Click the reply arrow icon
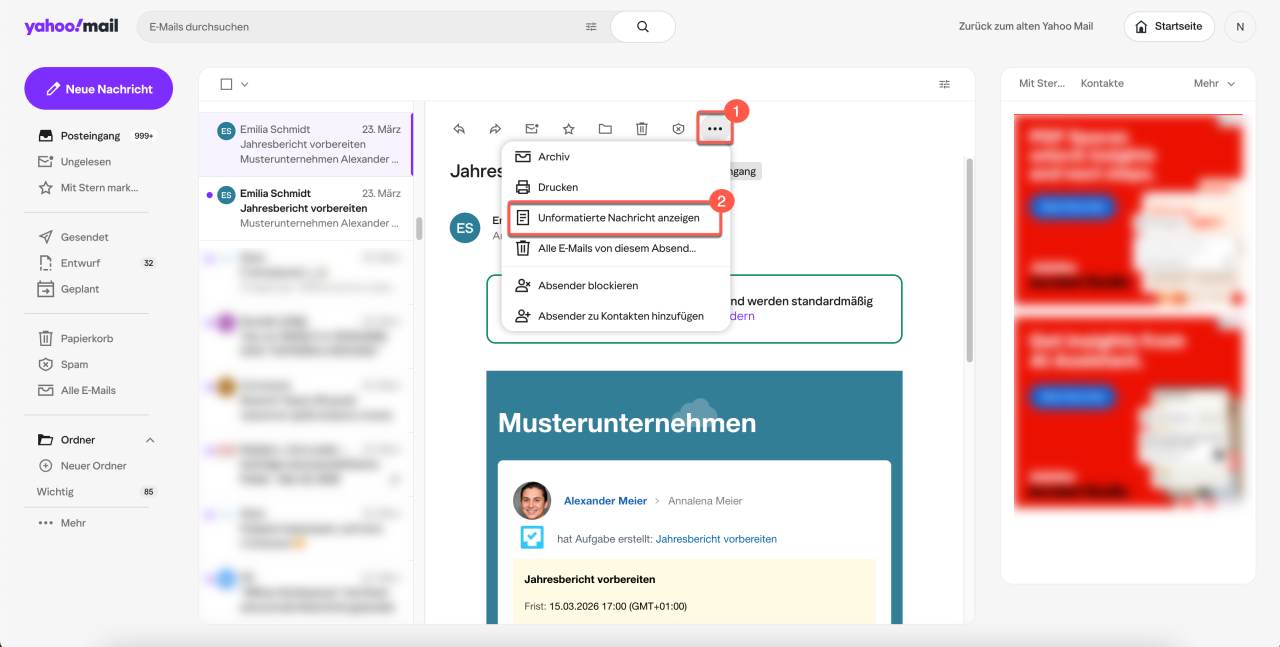1280x647 pixels. point(459,129)
